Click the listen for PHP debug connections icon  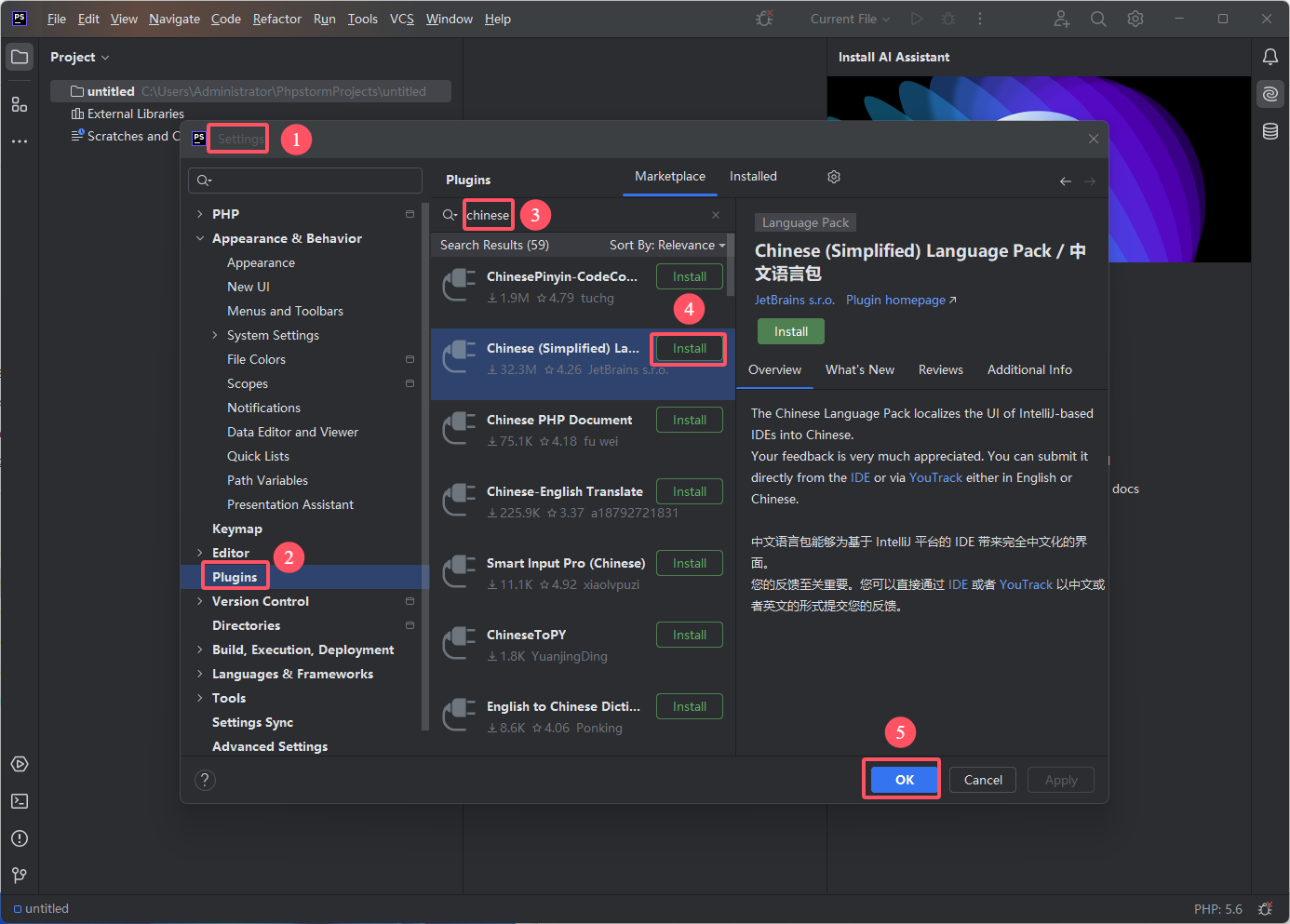click(765, 19)
